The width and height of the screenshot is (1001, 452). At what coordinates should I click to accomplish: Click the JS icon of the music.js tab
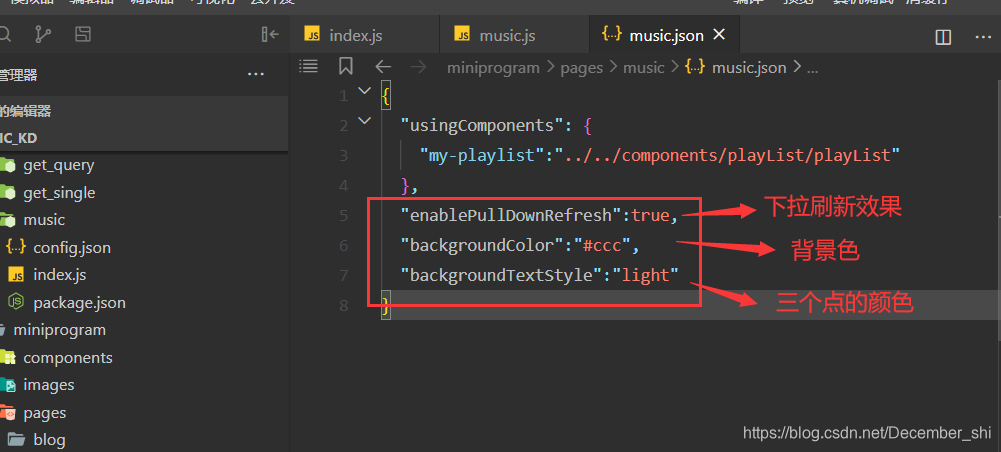pos(462,34)
